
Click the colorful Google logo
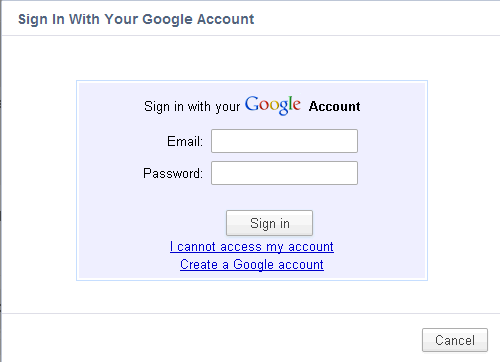(273, 105)
